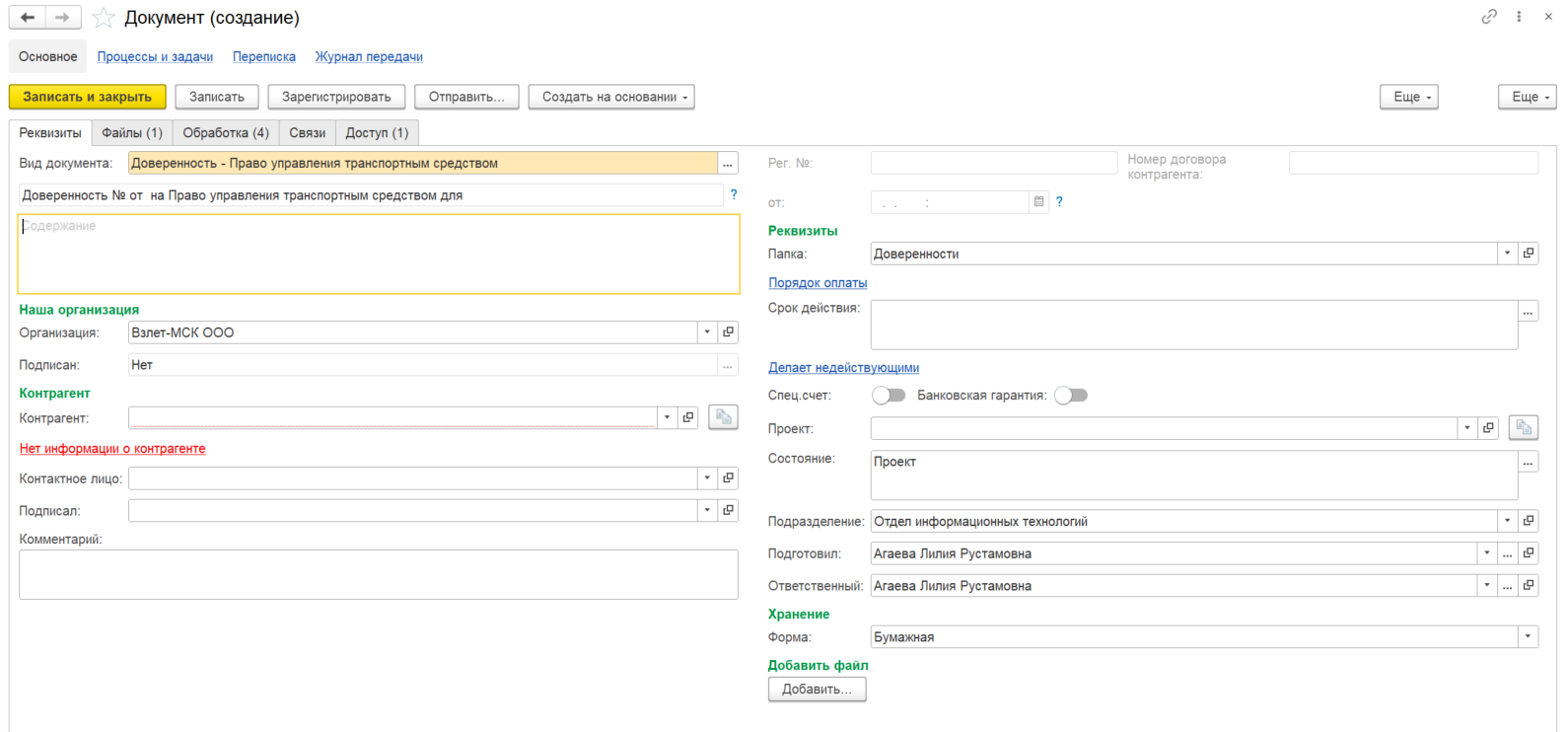The height and width of the screenshot is (732, 1568).
Task: Open Журнал передачи link
Action: 369,57
